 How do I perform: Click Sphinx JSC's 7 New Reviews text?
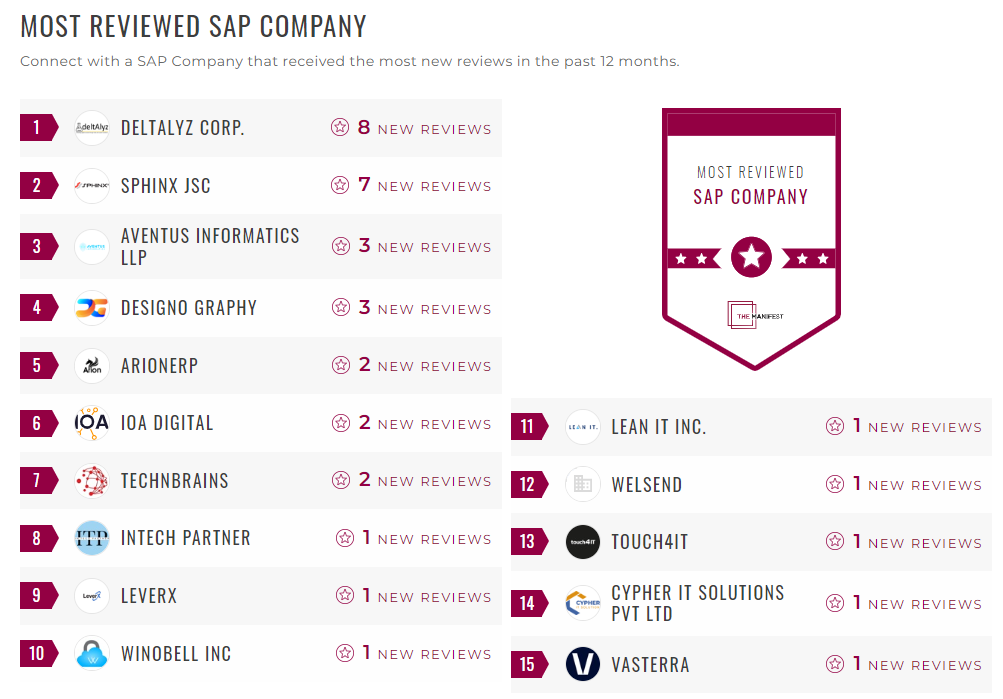424,186
